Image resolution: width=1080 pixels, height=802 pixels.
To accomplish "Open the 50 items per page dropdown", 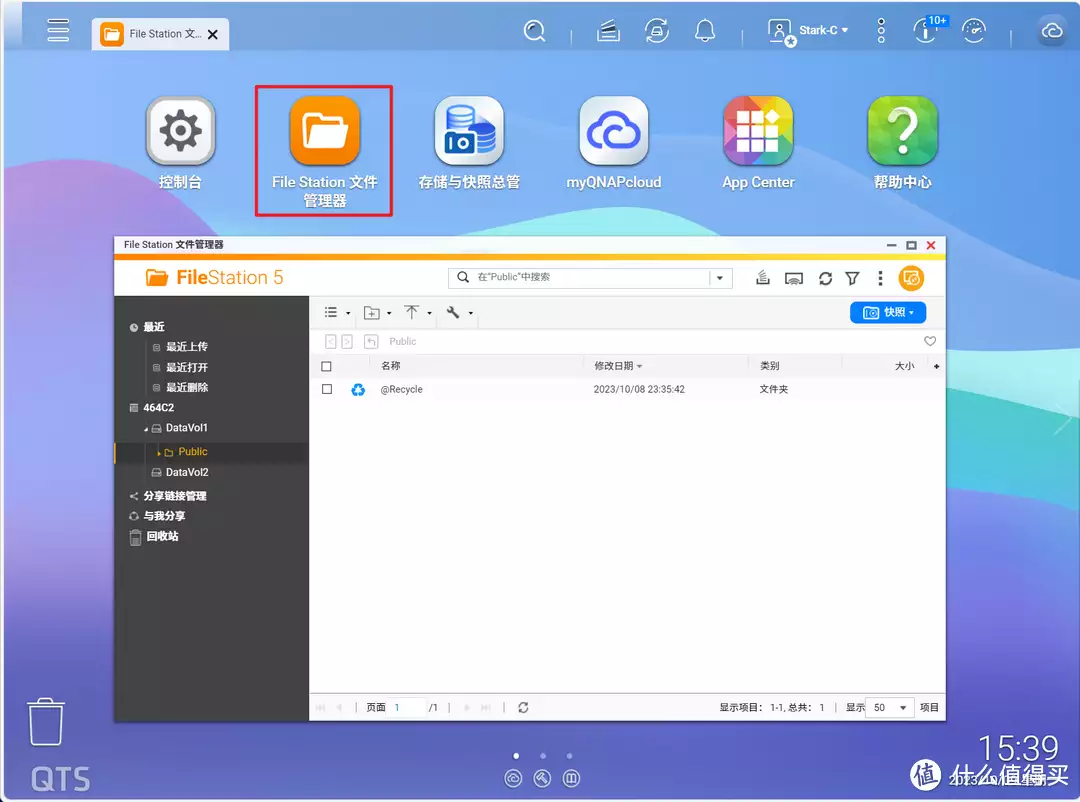I will (x=889, y=708).
